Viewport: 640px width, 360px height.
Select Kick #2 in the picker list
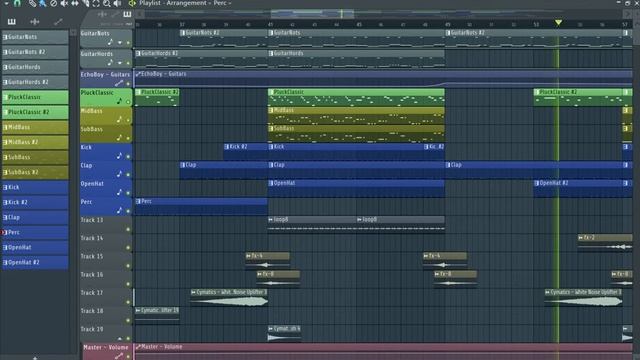[35, 202]
